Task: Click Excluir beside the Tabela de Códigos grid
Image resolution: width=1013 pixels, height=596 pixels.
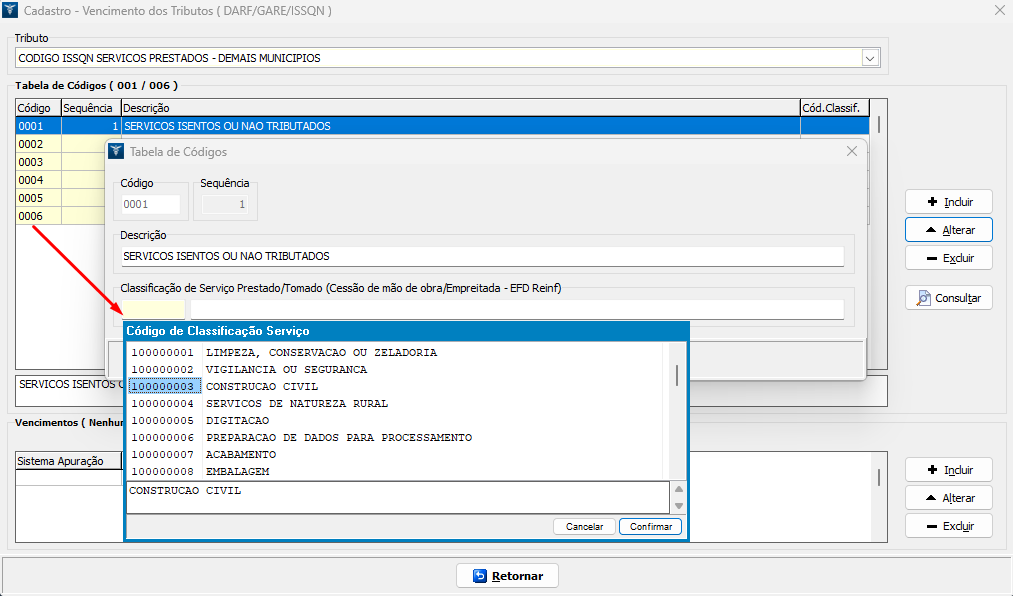Action: [x=948, y=258]
